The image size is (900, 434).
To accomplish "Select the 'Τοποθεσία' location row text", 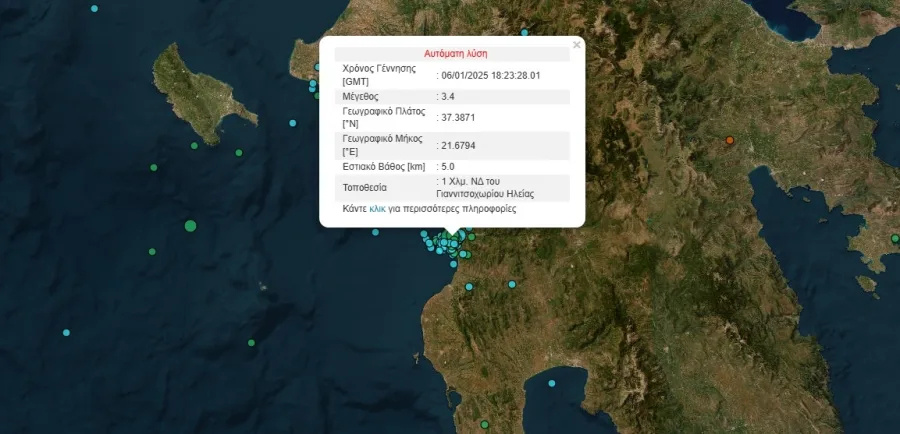I will 363,187.
